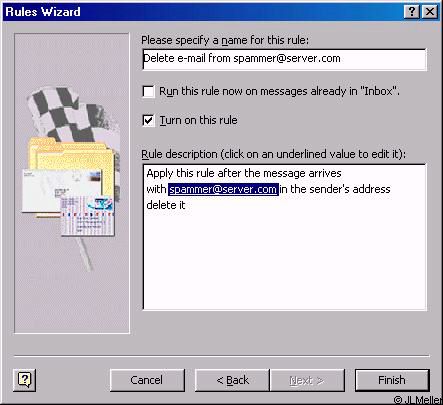Screen dimensions: 443x405
Task: Click the "Turn on this rule" label text
Action: [199, 120]
